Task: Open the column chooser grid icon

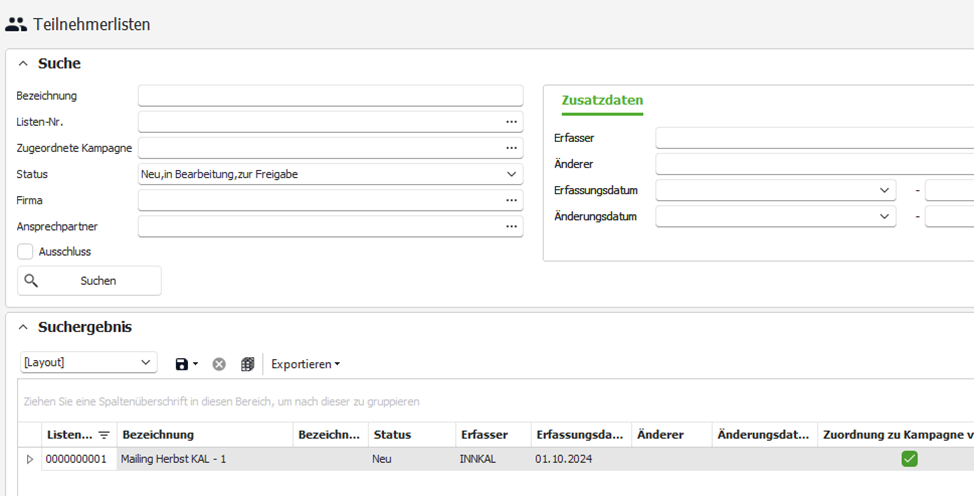Action: (247, 364)
